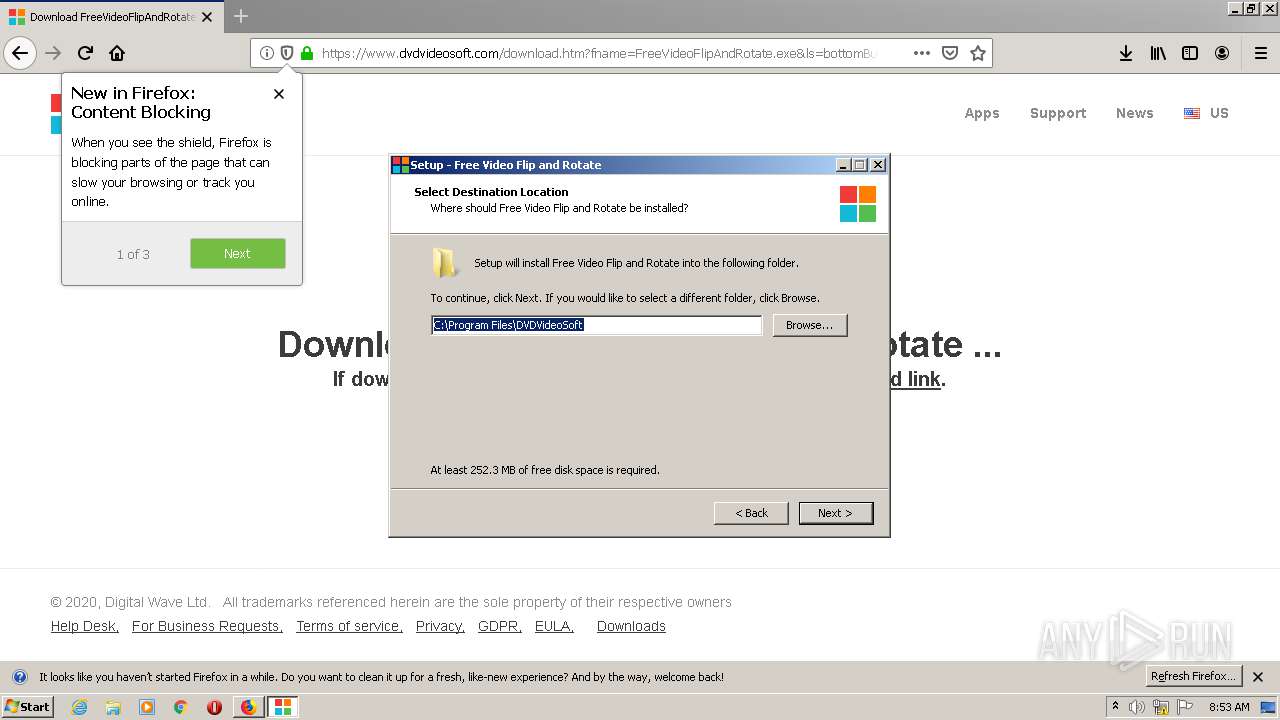Launch Opera from the taskbar
The height and width of the screenshot is (720, 1280).
(214, 707)
